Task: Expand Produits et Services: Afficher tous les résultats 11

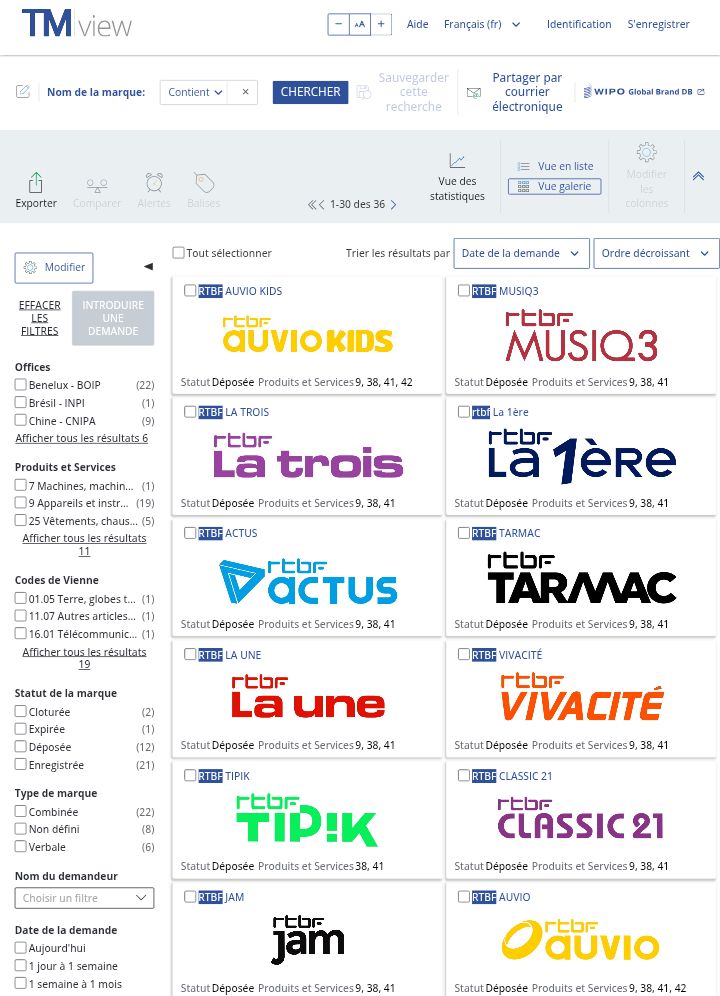Action: pos(84,544)
